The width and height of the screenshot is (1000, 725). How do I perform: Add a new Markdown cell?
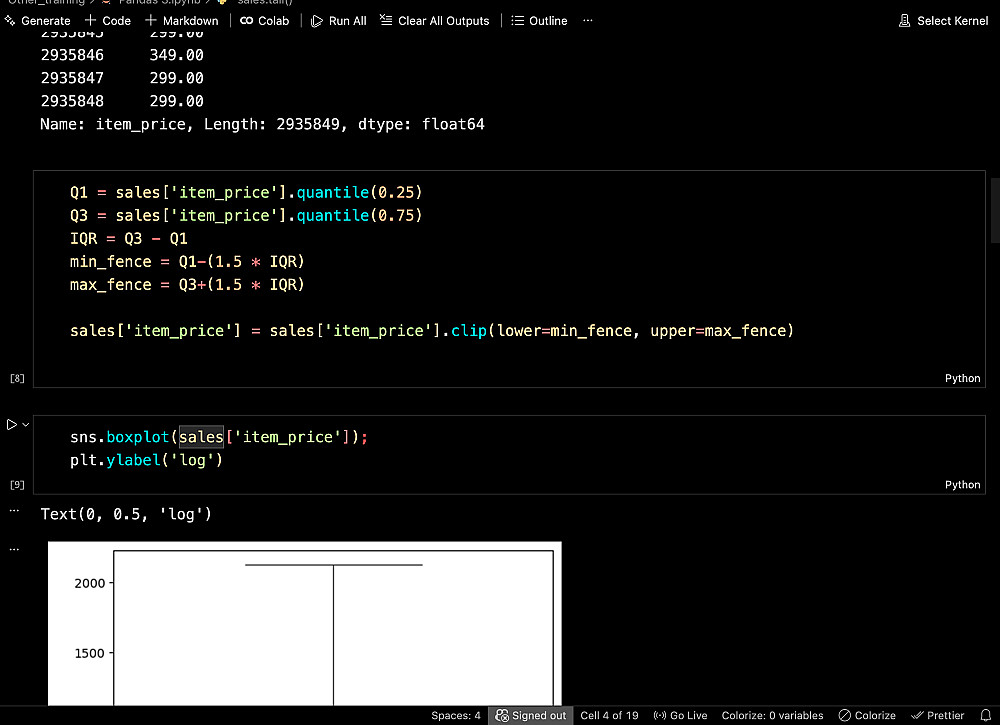click(182, 20)
